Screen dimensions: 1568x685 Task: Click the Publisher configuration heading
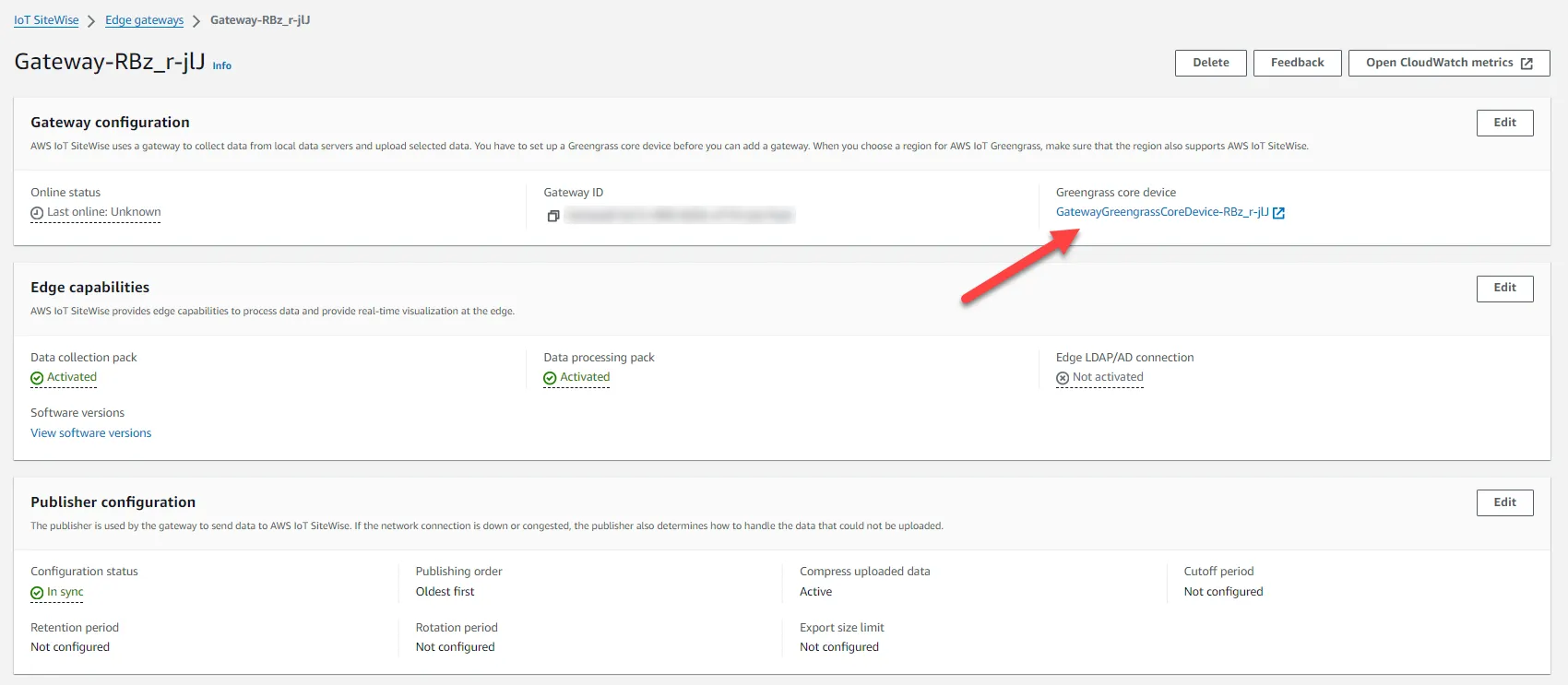click(113, 502)
